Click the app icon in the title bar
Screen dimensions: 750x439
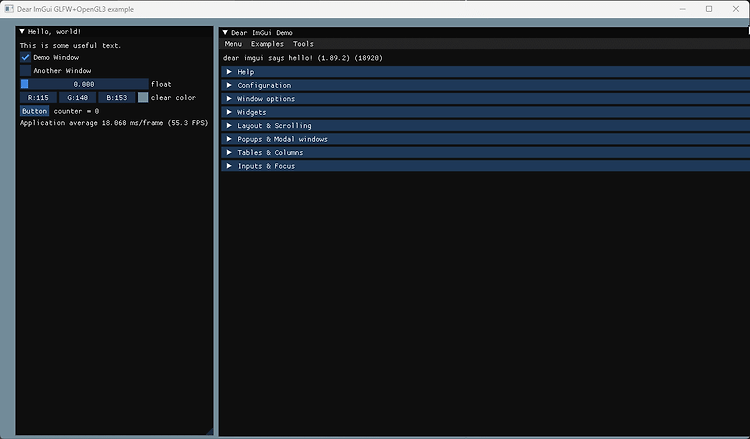9,9
